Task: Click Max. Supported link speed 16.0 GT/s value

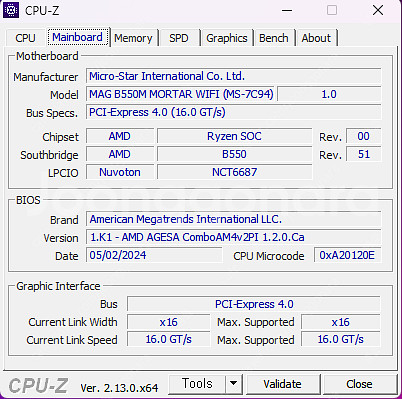Action: [341, 339]
